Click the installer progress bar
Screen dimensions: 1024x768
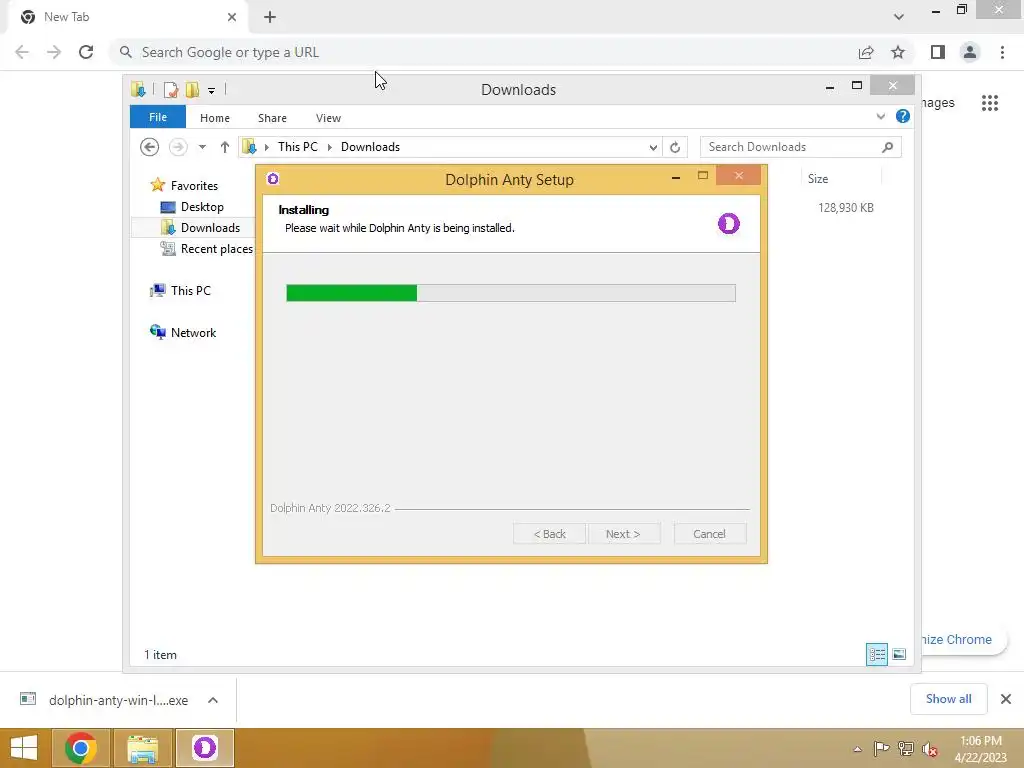point(511,293)
